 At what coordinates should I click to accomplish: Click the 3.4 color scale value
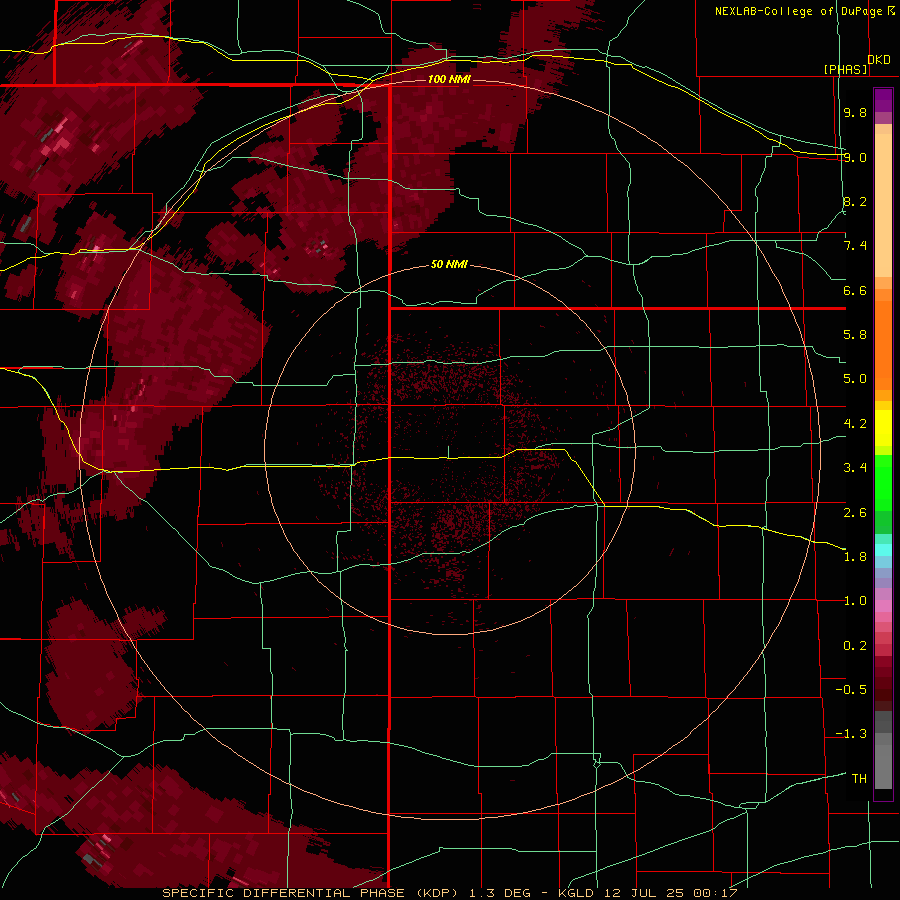click(x=855, y=468)
